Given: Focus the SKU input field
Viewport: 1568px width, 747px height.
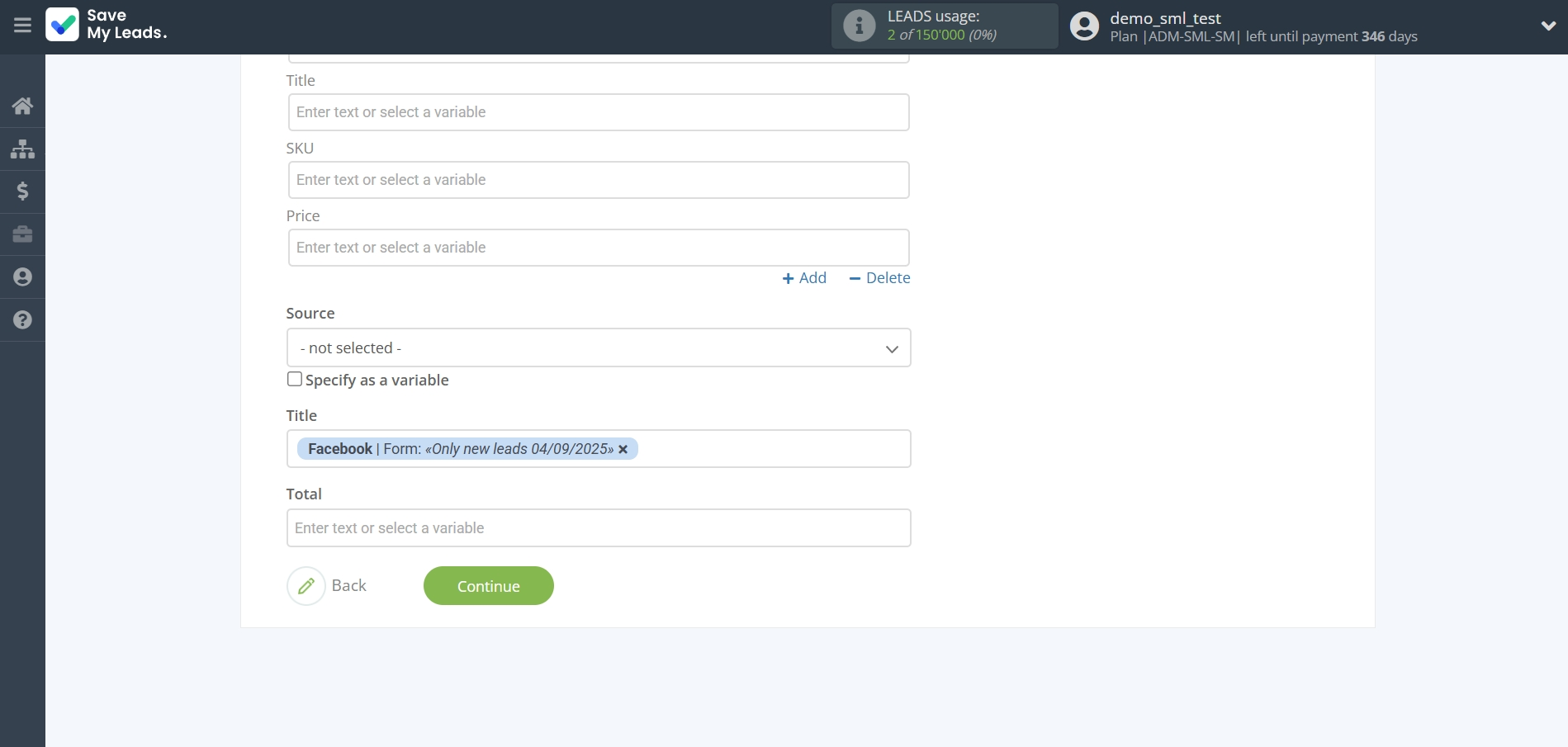Looking at the screenshot, I should click(599, 180).
